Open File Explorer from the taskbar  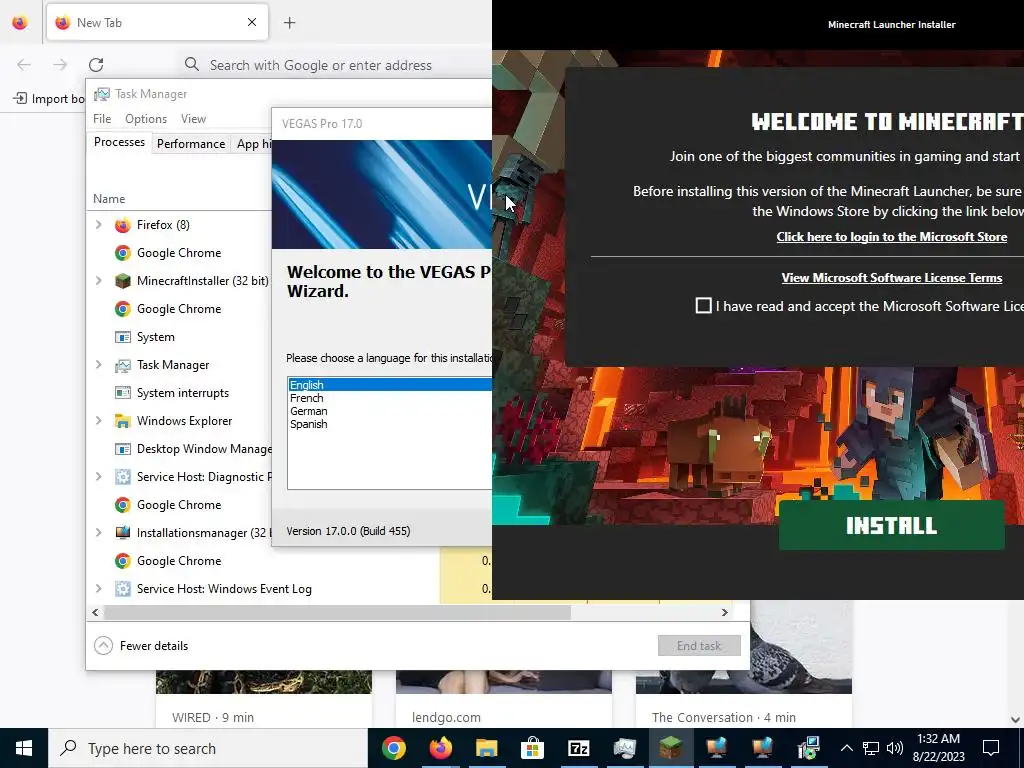487,748
